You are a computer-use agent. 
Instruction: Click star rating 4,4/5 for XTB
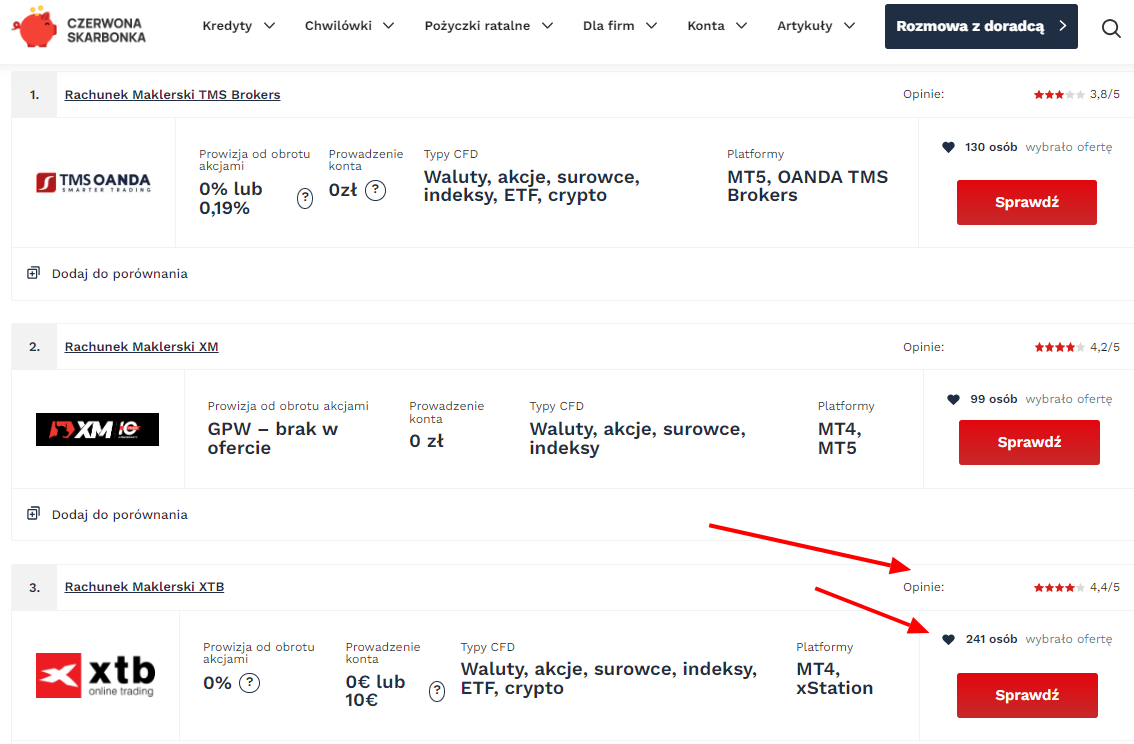coord(1059,587)
